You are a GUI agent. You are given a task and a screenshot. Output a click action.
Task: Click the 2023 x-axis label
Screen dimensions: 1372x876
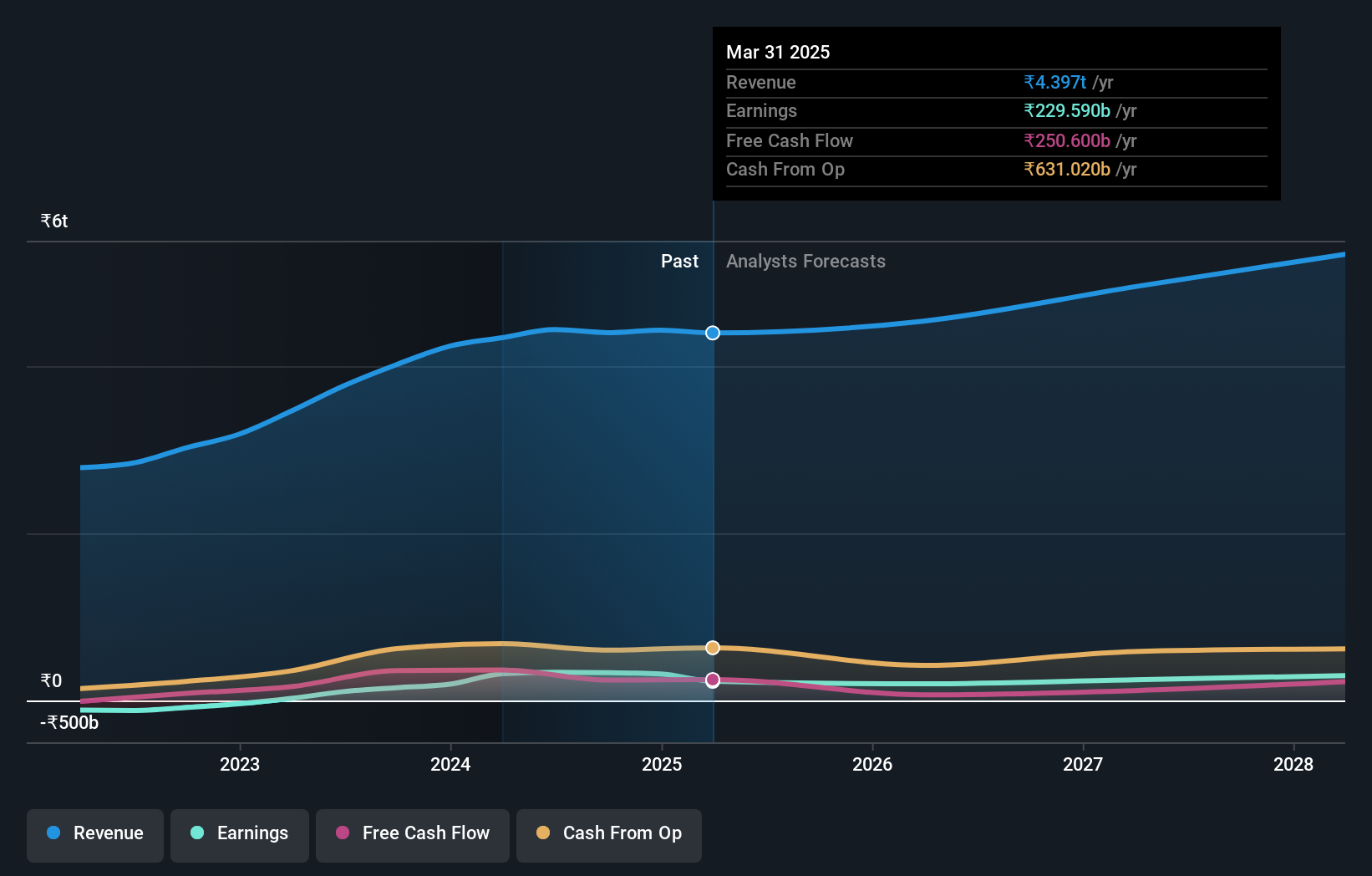240,764
